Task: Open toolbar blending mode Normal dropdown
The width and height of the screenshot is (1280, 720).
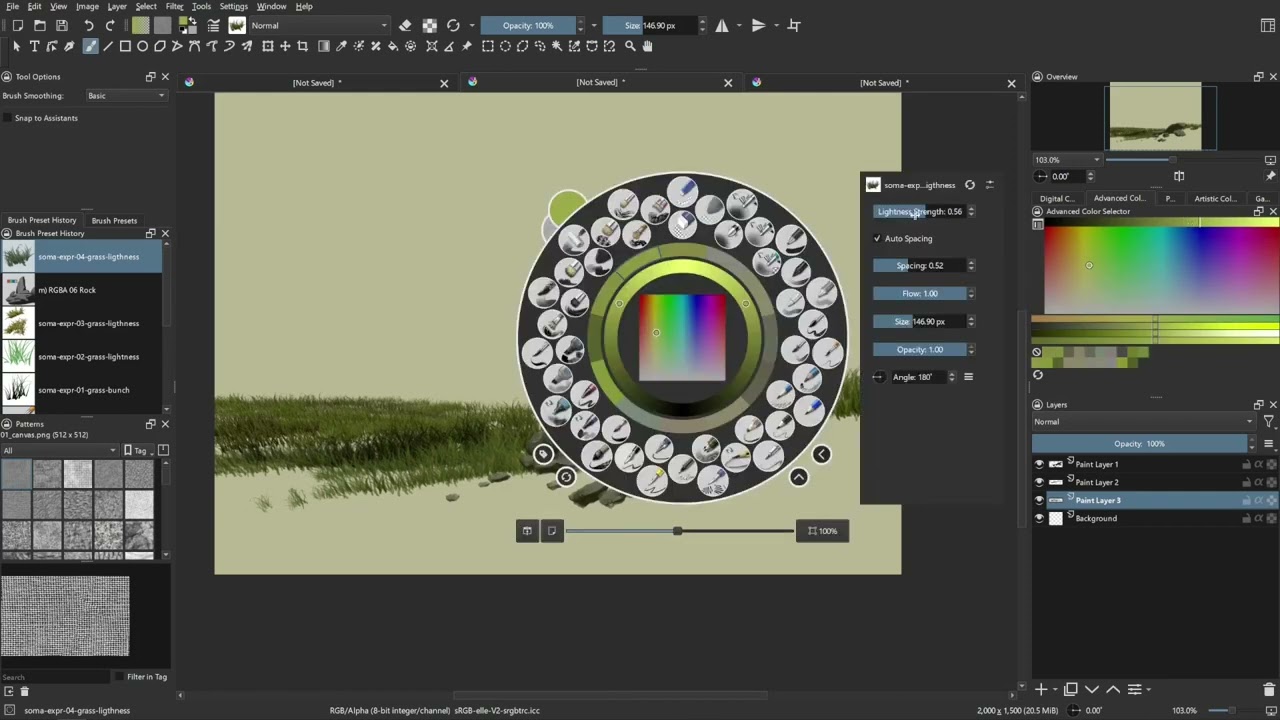Action: point(318,25)
